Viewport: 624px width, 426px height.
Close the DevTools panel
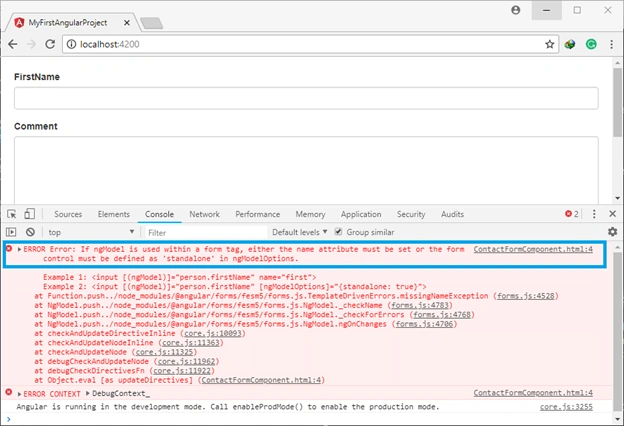(612, 214)
